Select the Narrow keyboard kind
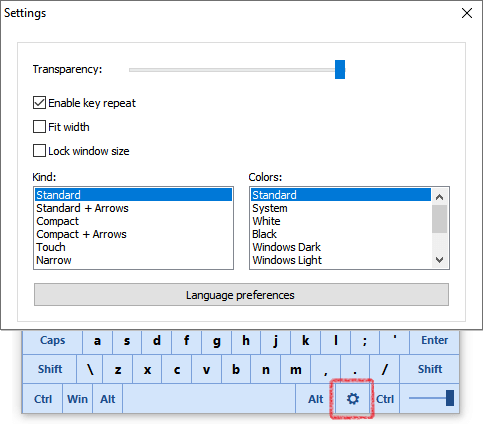This screenshot has width=483, height=424. [x=133, y=260]
